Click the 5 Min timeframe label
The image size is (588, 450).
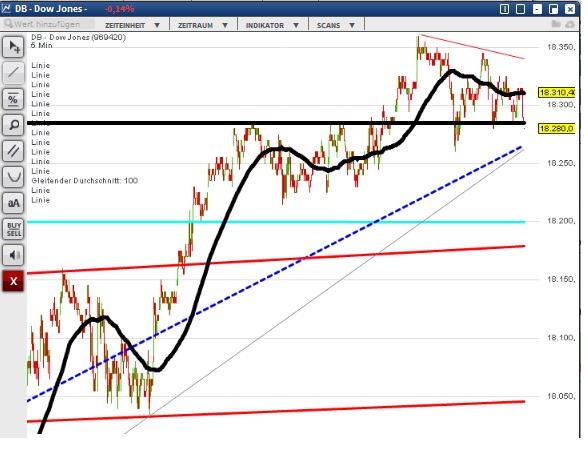42,45
